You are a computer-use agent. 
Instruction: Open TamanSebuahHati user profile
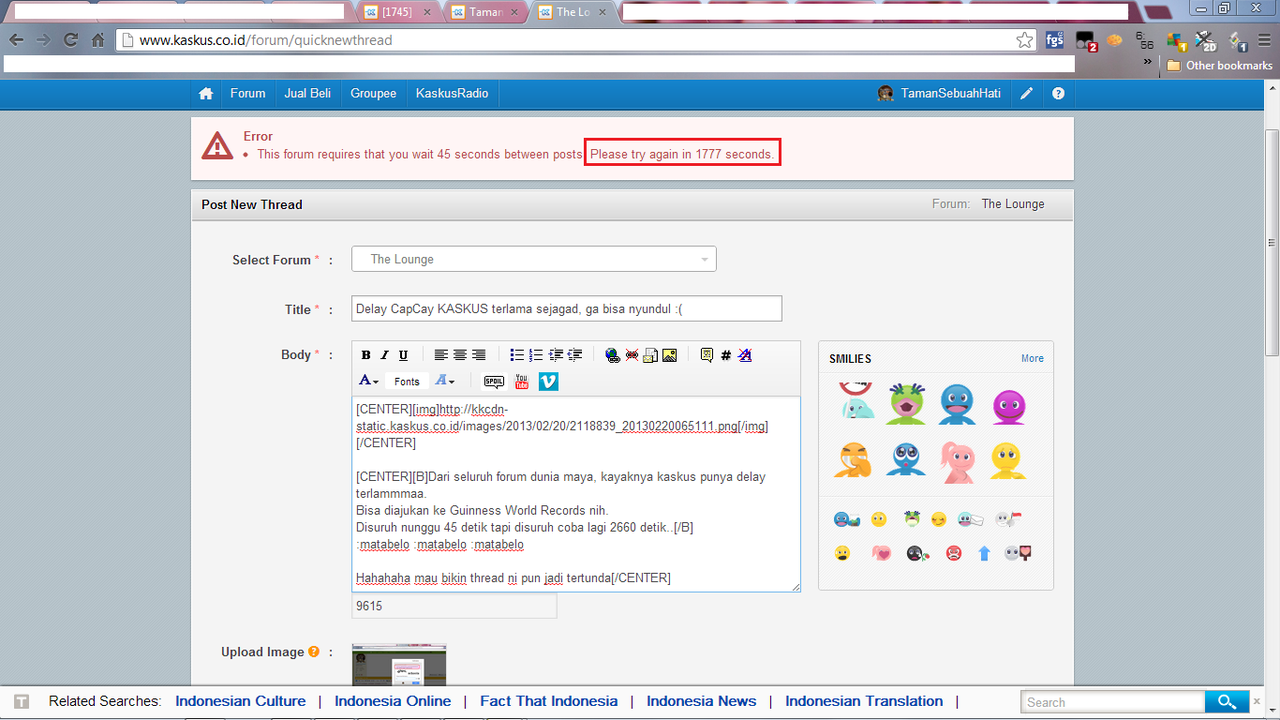pyautogui.click(x=940, y=93)
